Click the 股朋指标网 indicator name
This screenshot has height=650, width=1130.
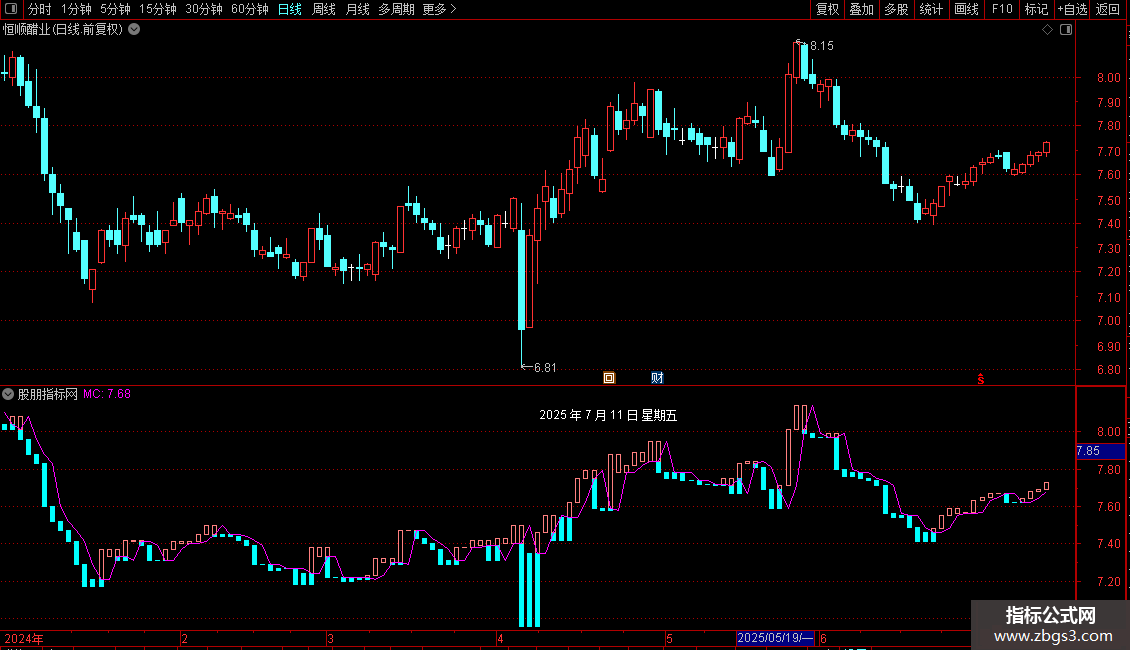click(x=48, y=394)
